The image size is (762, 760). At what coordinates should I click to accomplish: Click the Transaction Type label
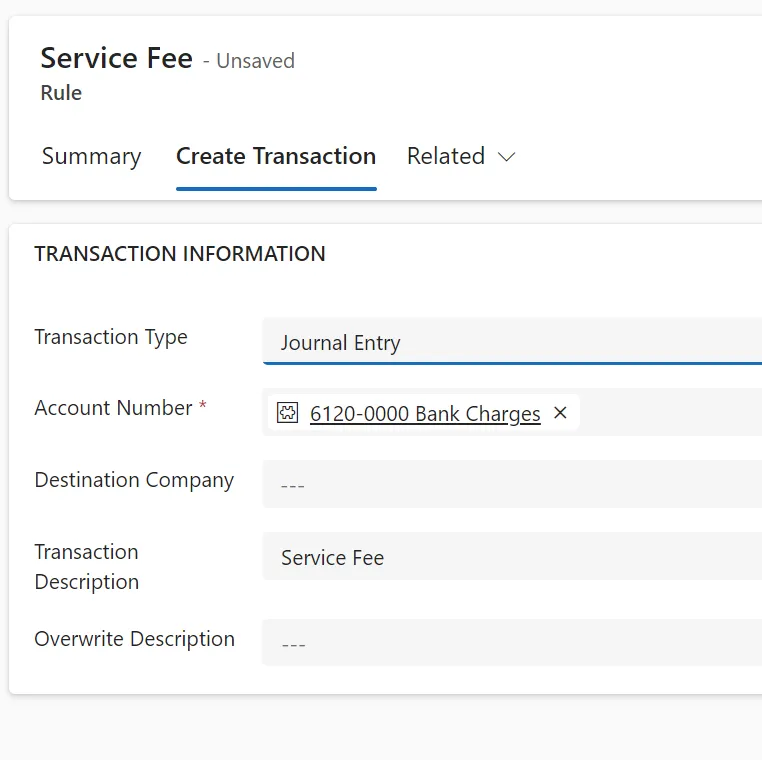click(111, 337)
